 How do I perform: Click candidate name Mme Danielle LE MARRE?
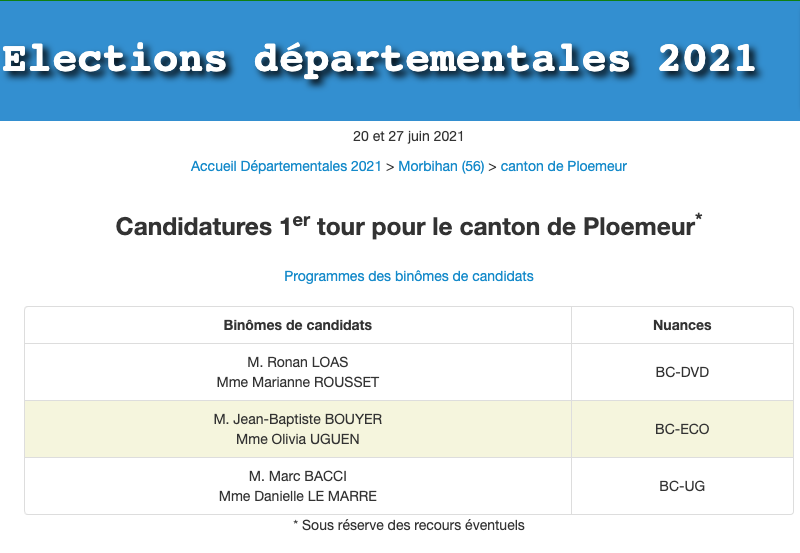(x=298, y=496)
